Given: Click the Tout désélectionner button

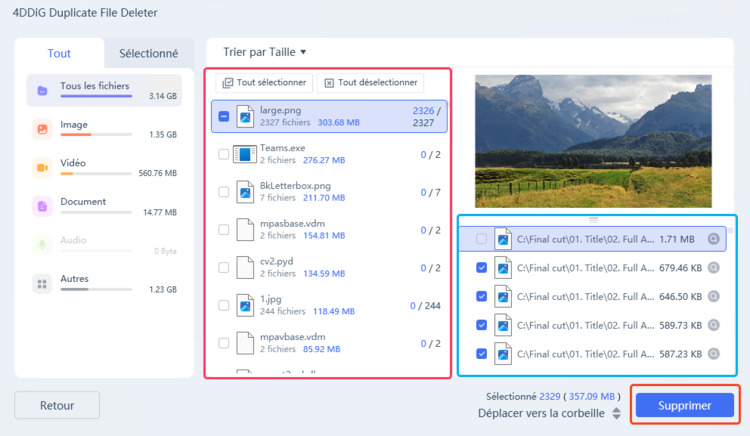Looking at the screenshot, I should pos(370,83).
